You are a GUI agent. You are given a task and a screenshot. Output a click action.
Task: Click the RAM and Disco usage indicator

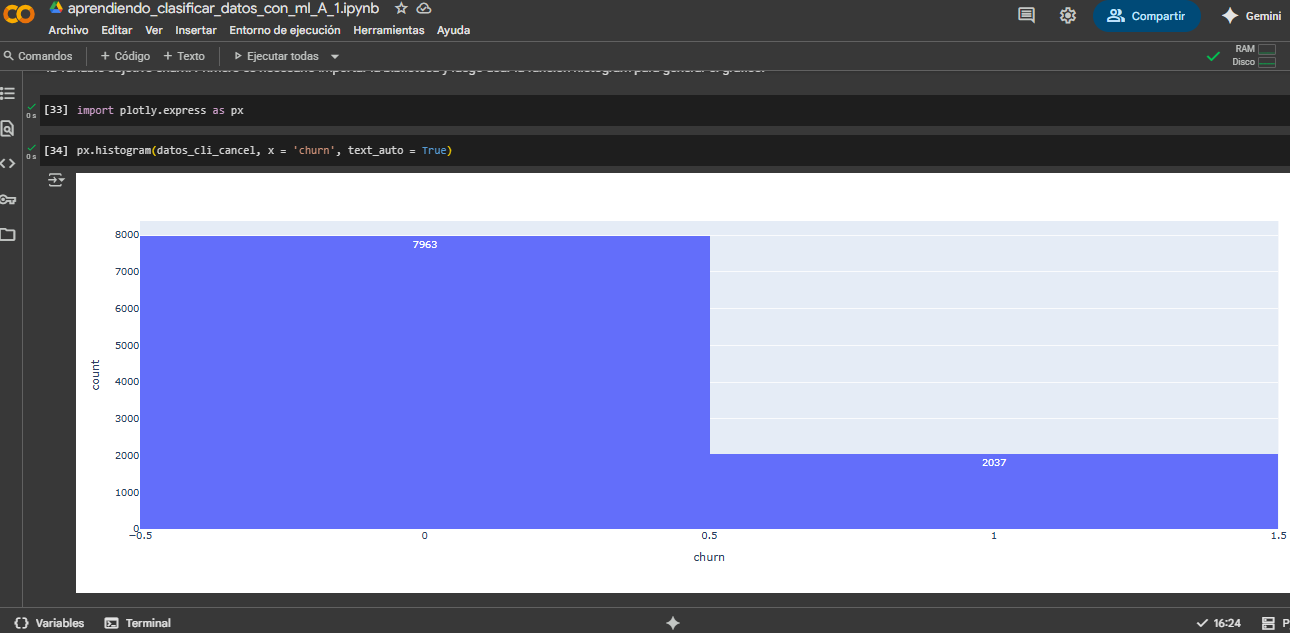click(1254, 55)
